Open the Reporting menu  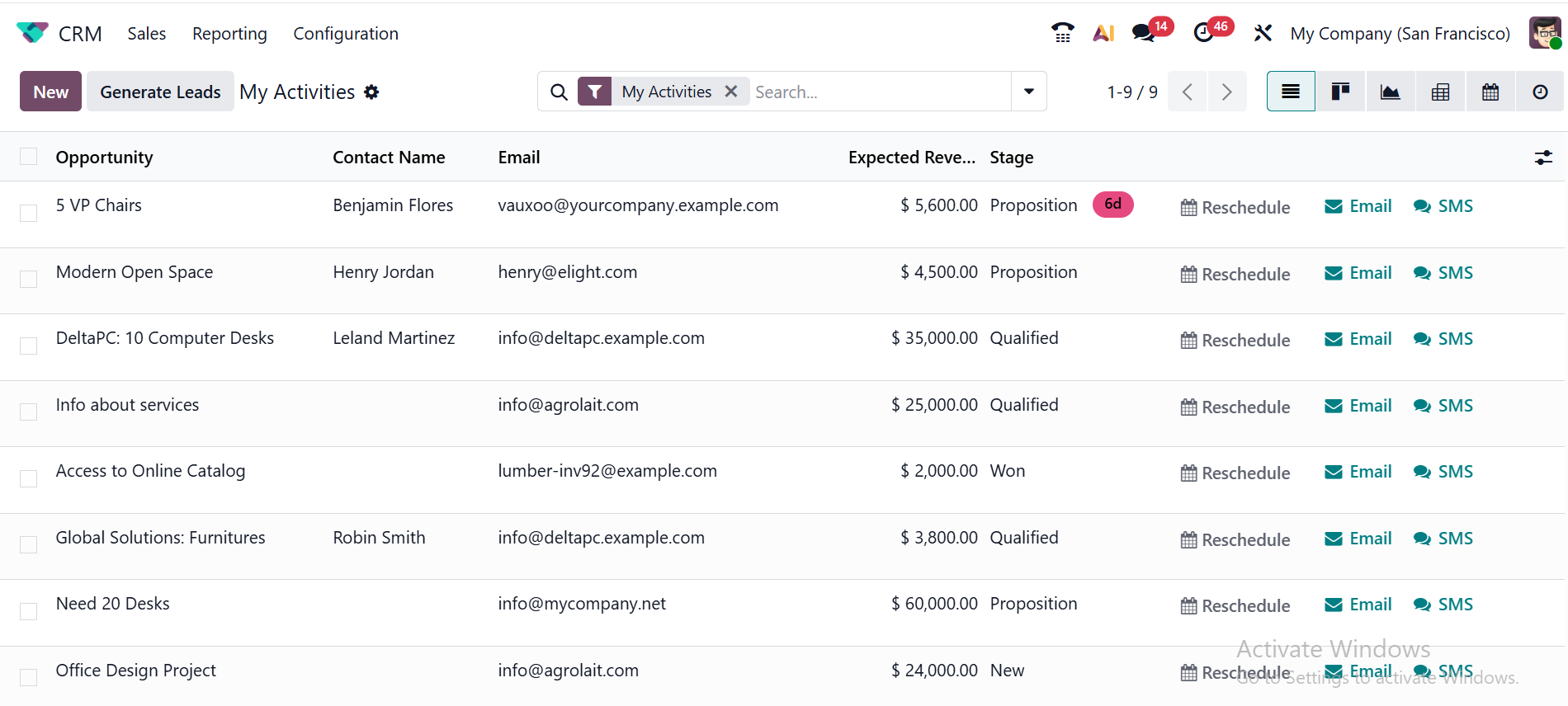pos(229,34)
